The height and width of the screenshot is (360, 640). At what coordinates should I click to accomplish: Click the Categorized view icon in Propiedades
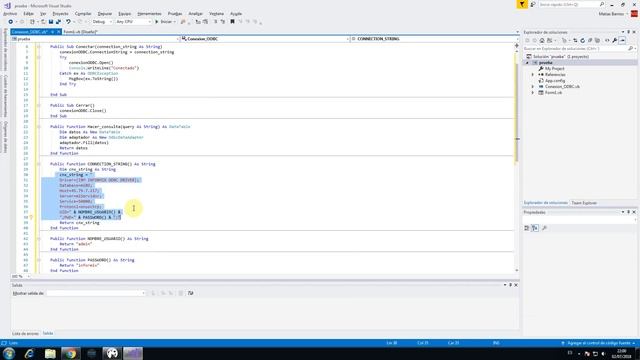coord(527,228)
